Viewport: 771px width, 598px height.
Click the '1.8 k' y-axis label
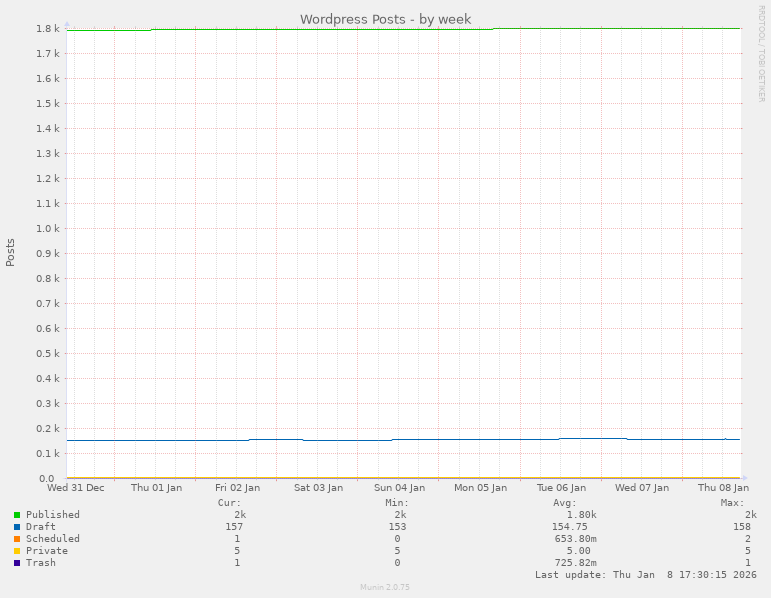48,29
